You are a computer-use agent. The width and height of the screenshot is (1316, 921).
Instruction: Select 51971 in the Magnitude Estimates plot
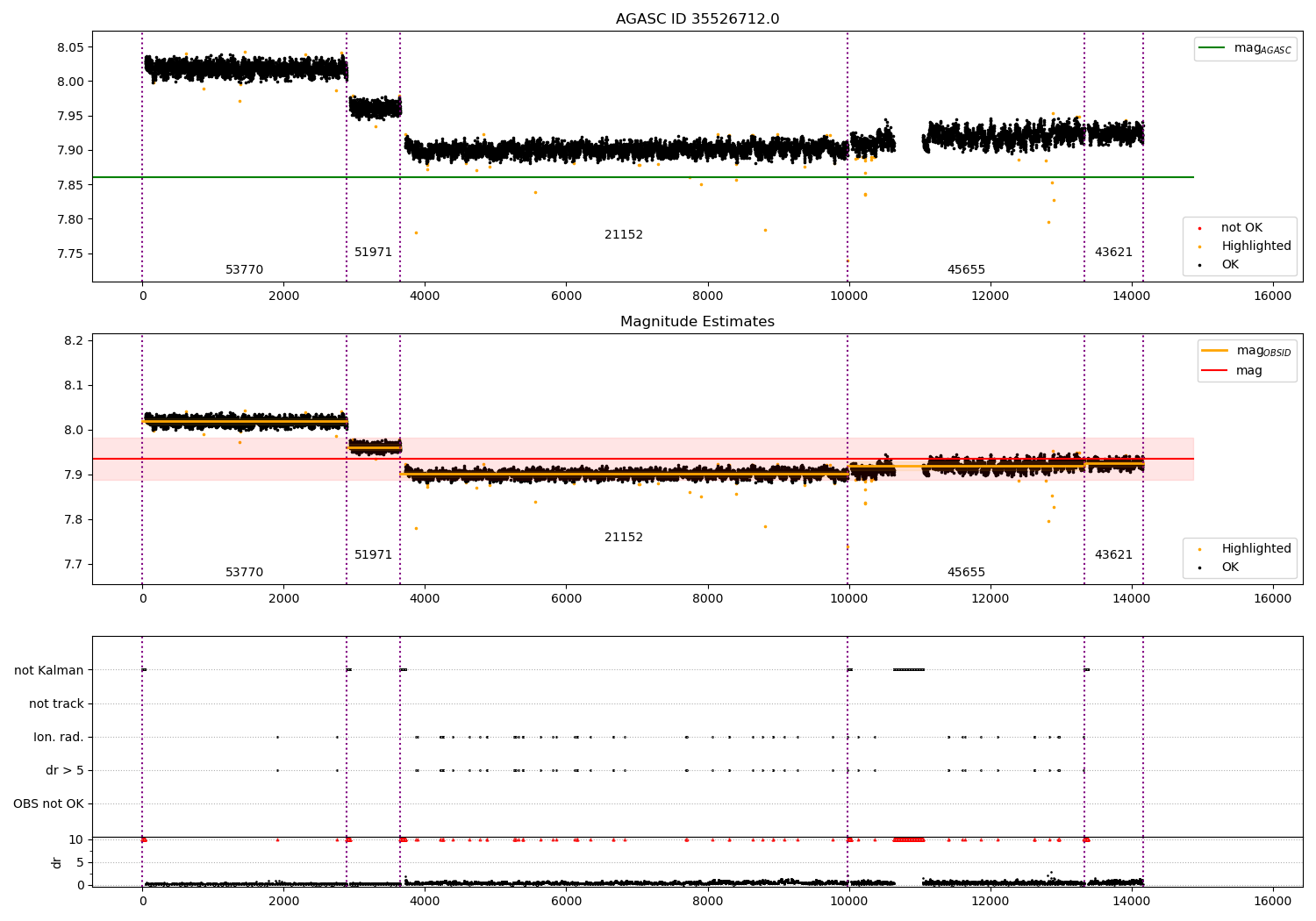(x=373, y=555)
